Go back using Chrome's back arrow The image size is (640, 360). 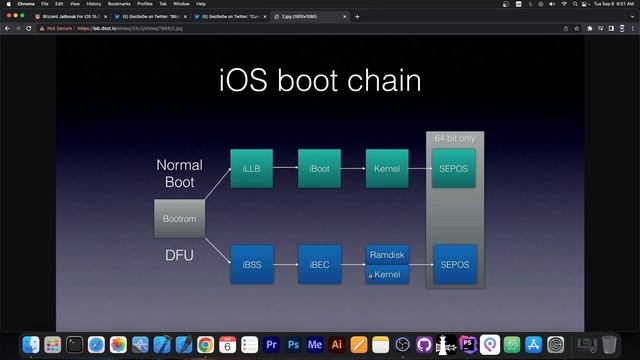tap(7, 29)
